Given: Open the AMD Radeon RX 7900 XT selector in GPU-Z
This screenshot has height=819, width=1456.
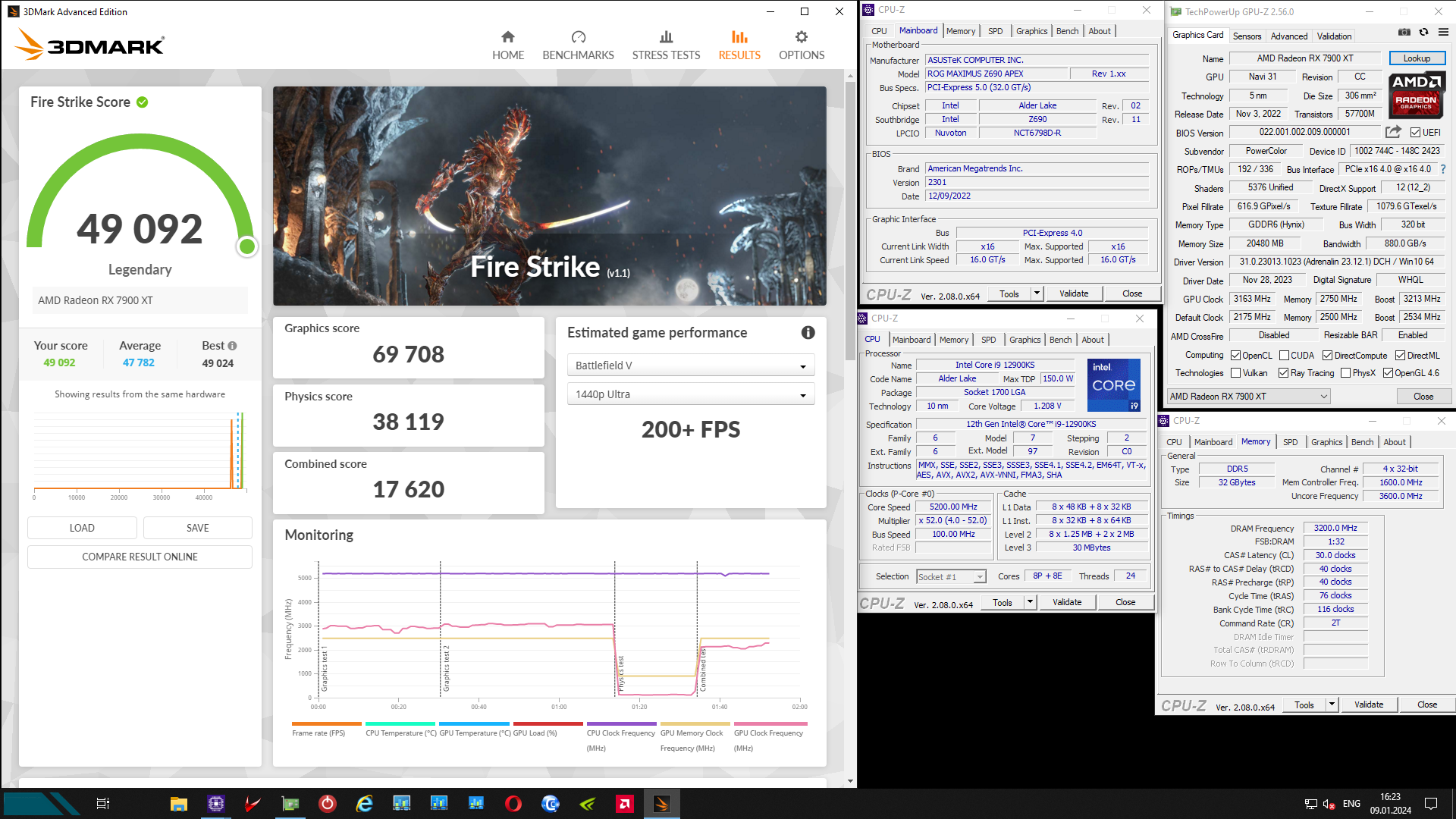Looking at the screenshot, I should 1248,397.
